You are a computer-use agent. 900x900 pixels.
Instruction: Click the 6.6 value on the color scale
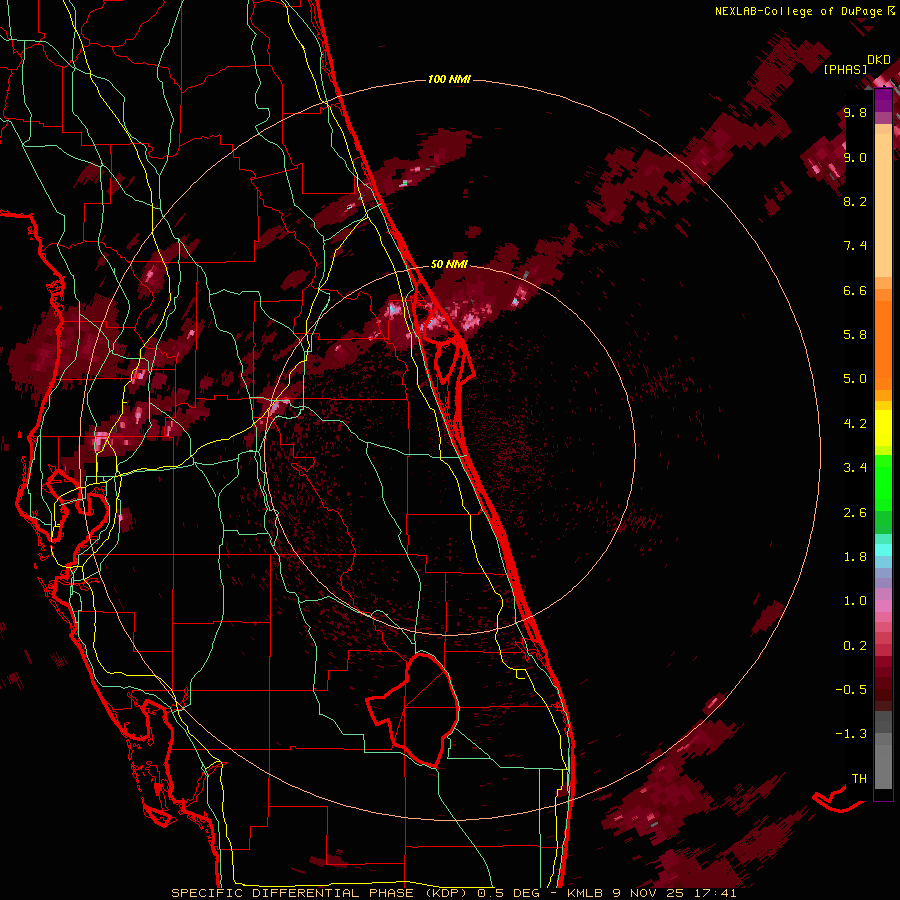point(855,290)
